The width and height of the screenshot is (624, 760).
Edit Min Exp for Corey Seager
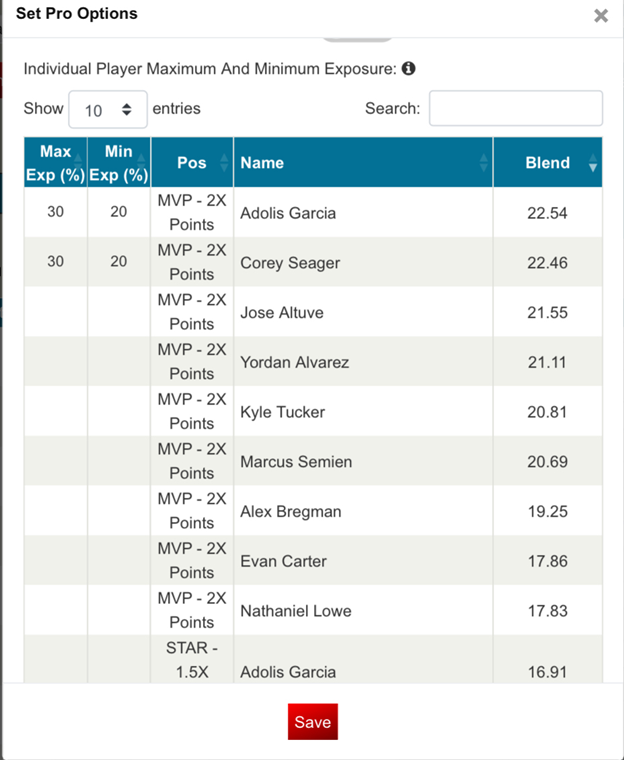pyautogui.click(x=118, y=262)
